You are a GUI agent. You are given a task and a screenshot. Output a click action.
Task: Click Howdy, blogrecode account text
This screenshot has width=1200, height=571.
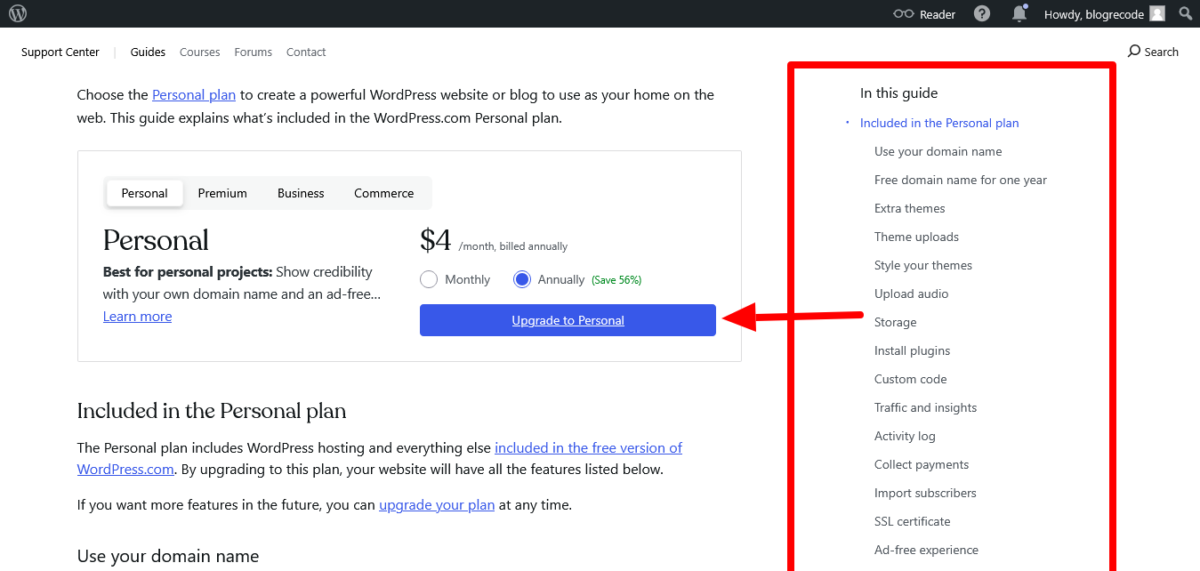coord(1094,14)
